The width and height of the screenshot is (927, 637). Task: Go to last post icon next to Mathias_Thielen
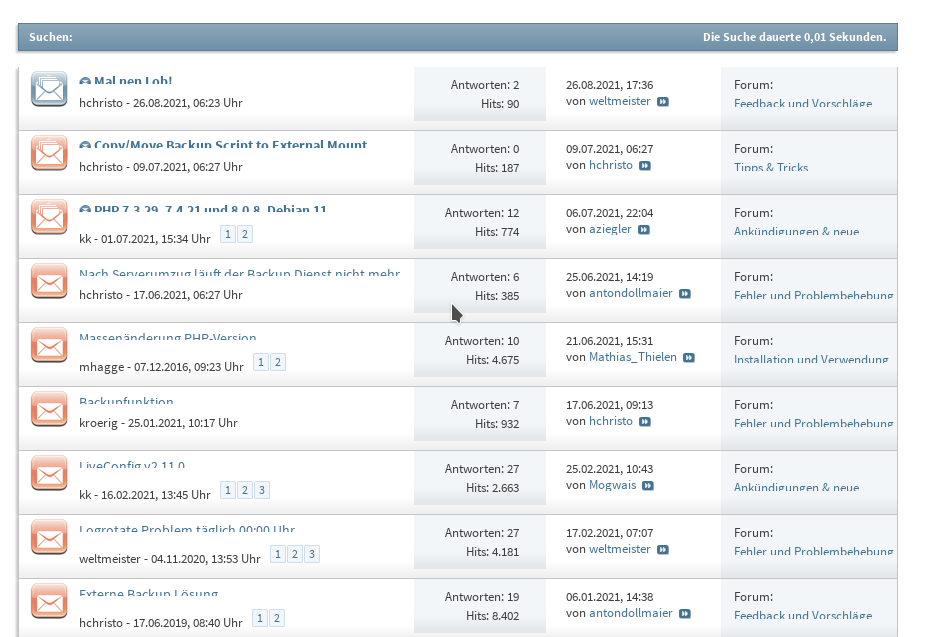689,358
